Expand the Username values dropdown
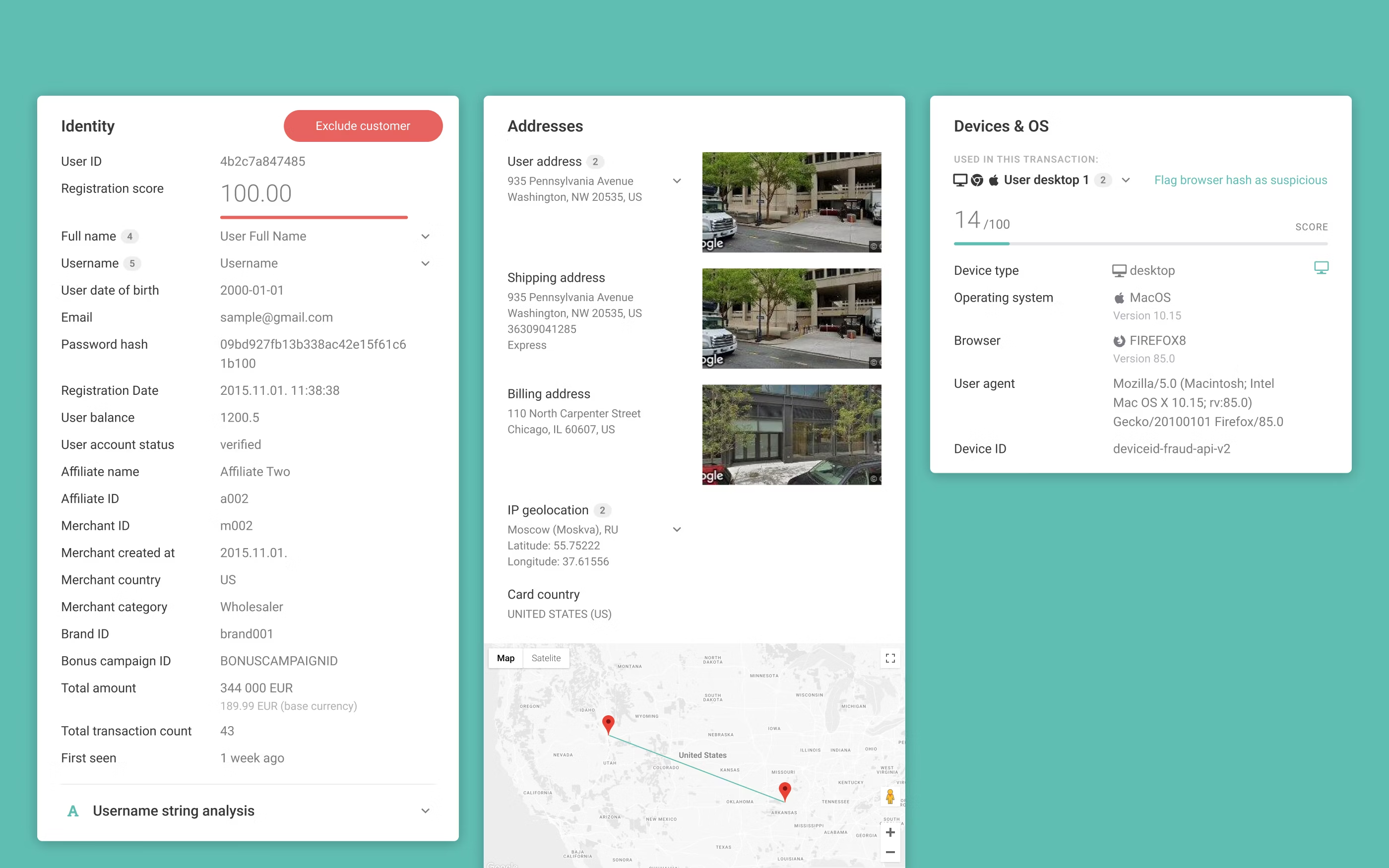The height and width of the screenshot is (868, 1389). coord(425,263)
